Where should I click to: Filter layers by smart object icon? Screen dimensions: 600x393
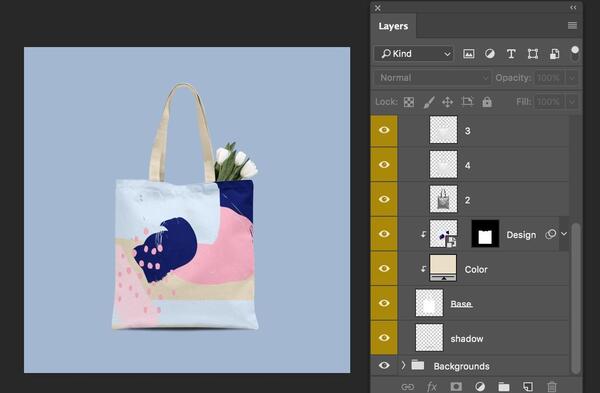(554, 54)
